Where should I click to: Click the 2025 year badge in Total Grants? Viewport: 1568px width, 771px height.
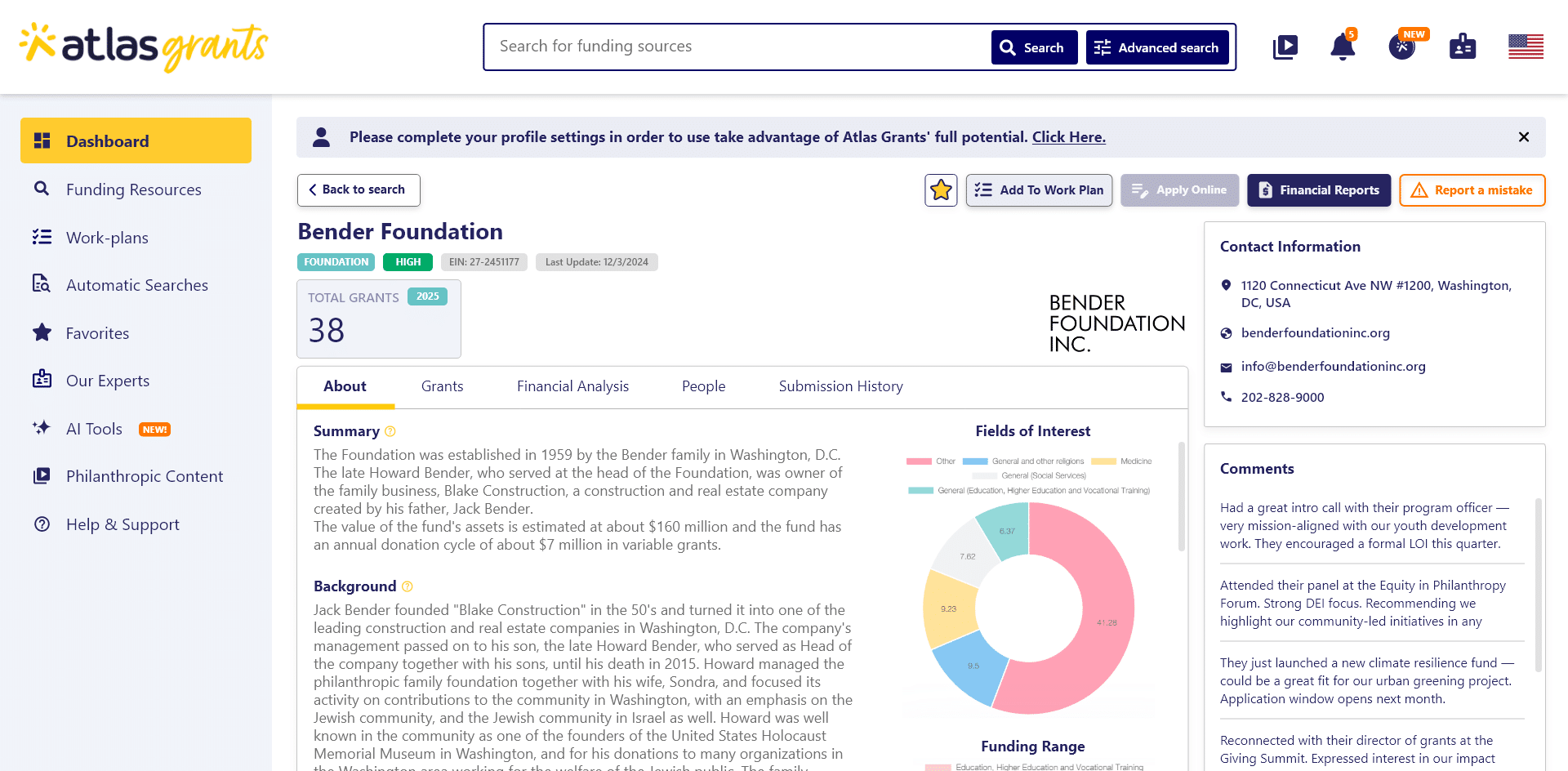pyautogui.click(x=427, y=296)
